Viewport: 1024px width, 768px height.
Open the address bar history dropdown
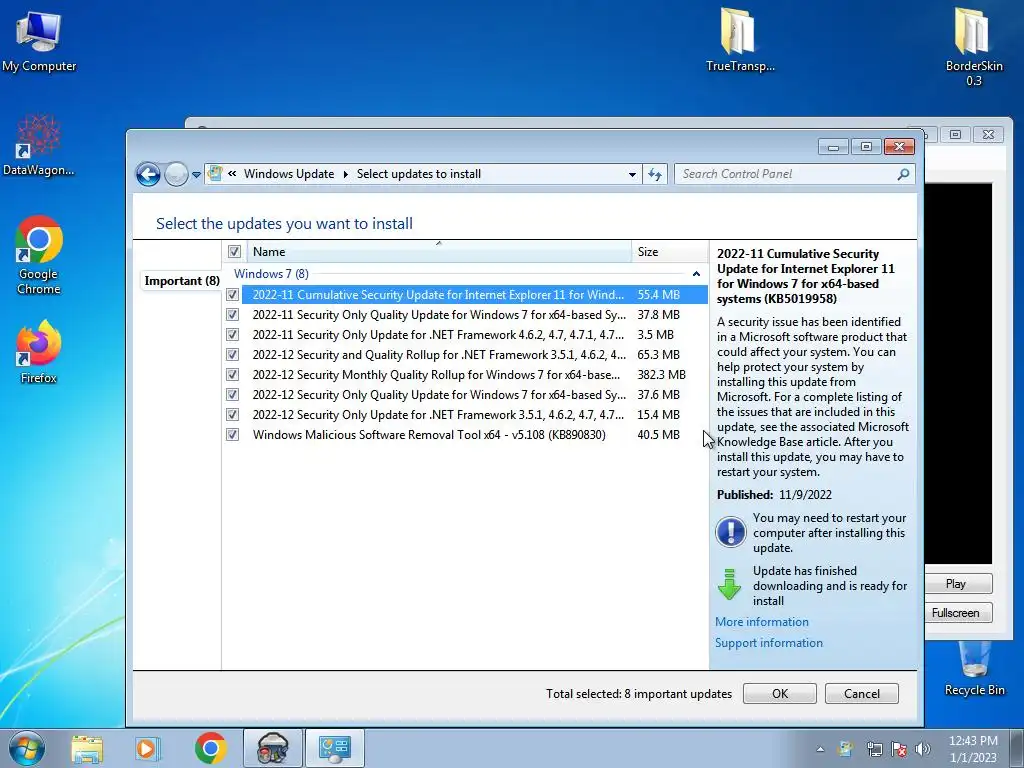coord(632,174)
